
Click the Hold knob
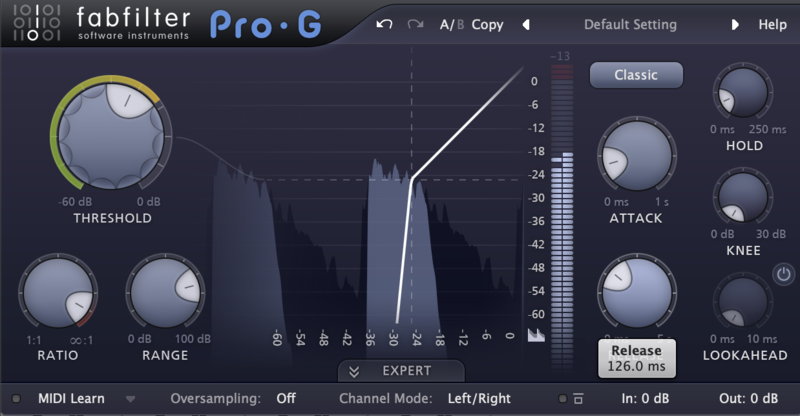click(x=743, y=92)
